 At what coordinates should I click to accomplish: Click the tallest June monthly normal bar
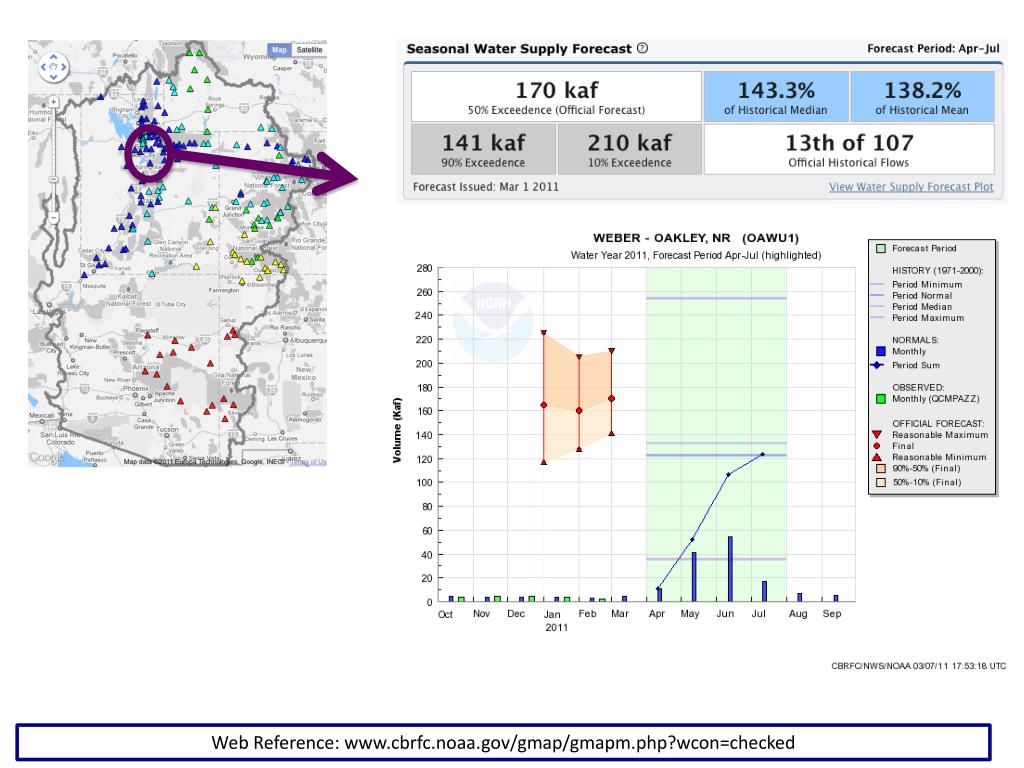730,568
